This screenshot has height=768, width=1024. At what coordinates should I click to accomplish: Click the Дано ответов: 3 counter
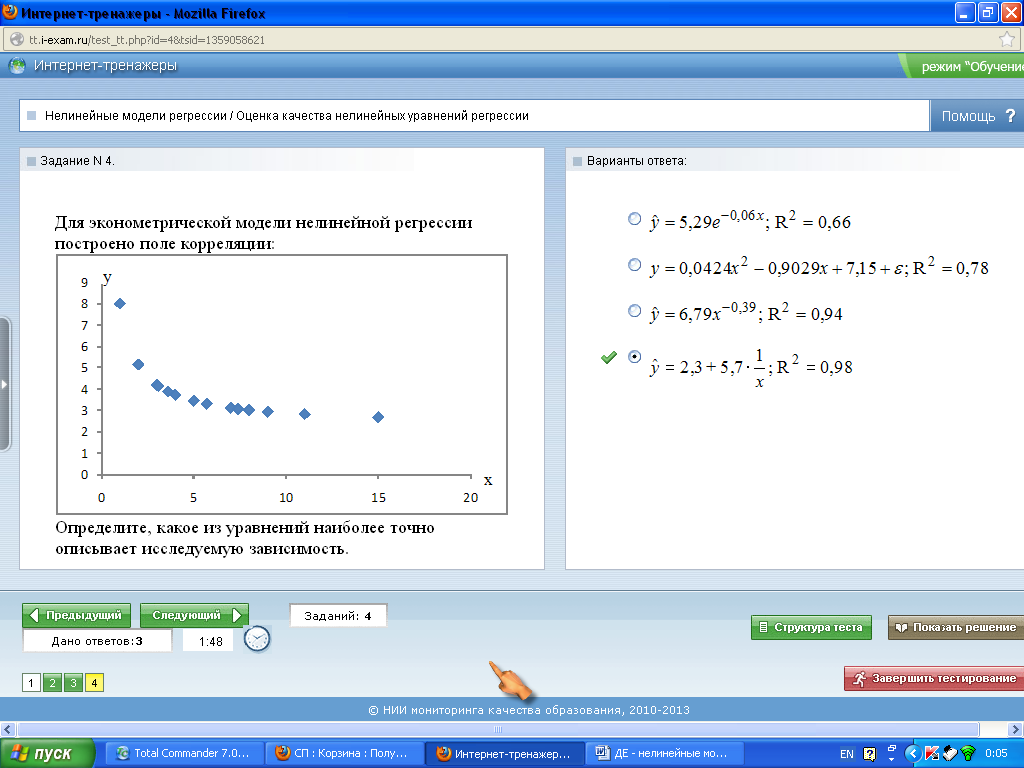97,641
